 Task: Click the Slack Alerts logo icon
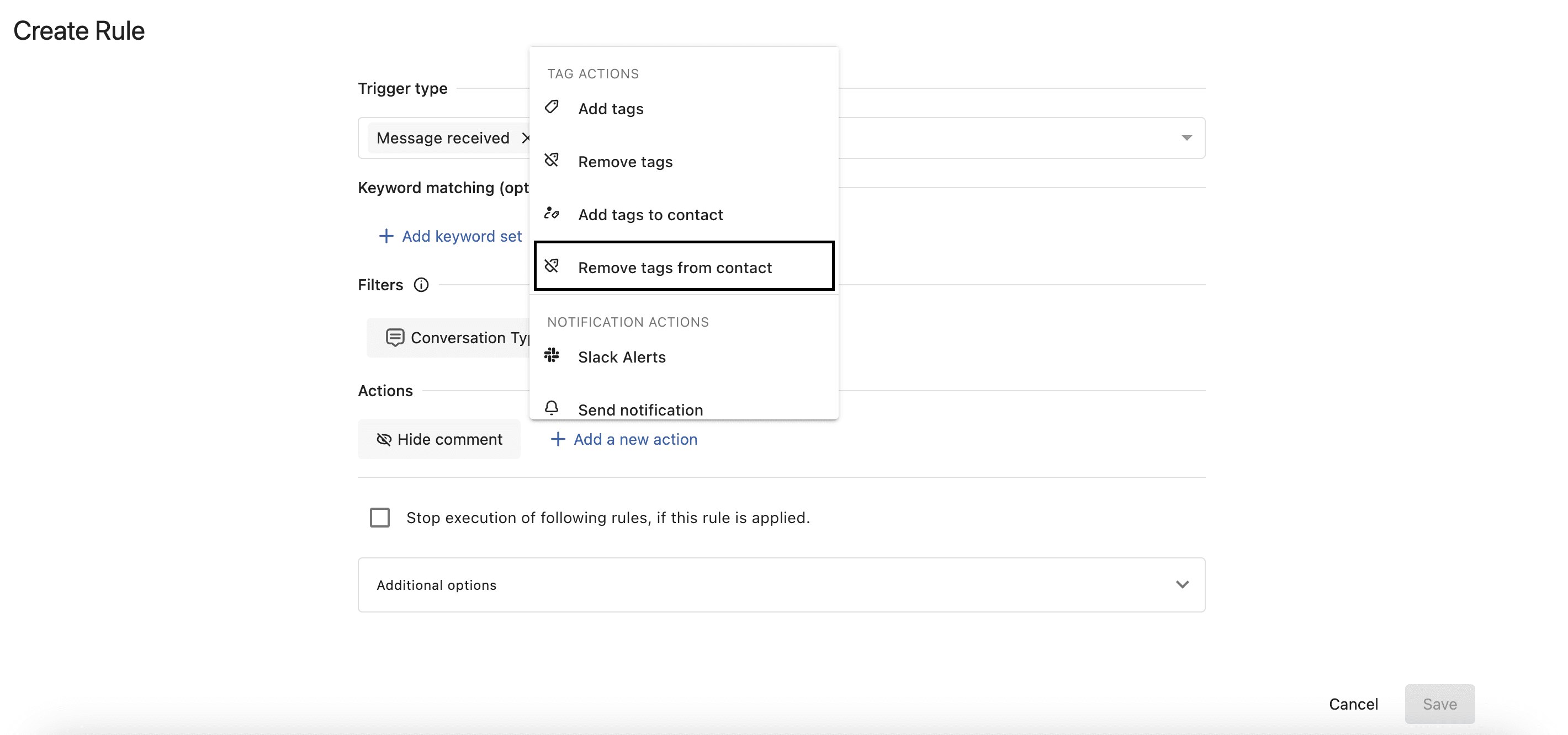552,355
